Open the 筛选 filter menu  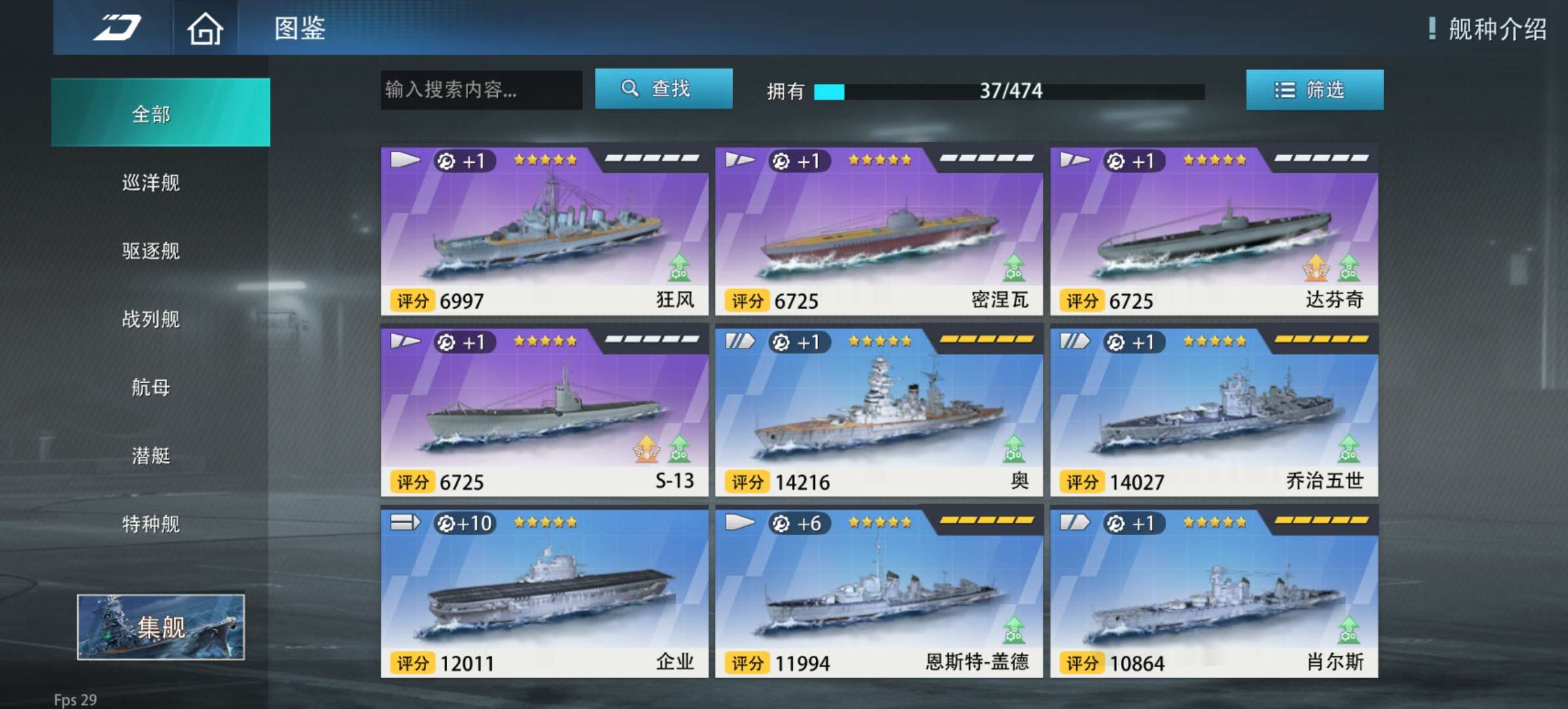click(1315, 89)
